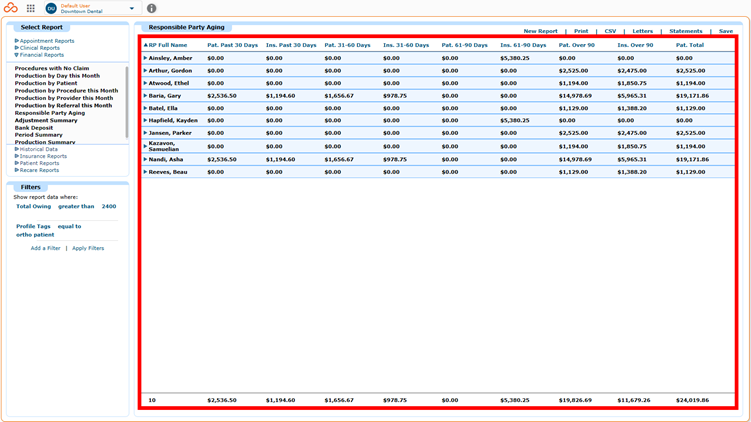
Task: Open the information icon
Action: point(151,8)
